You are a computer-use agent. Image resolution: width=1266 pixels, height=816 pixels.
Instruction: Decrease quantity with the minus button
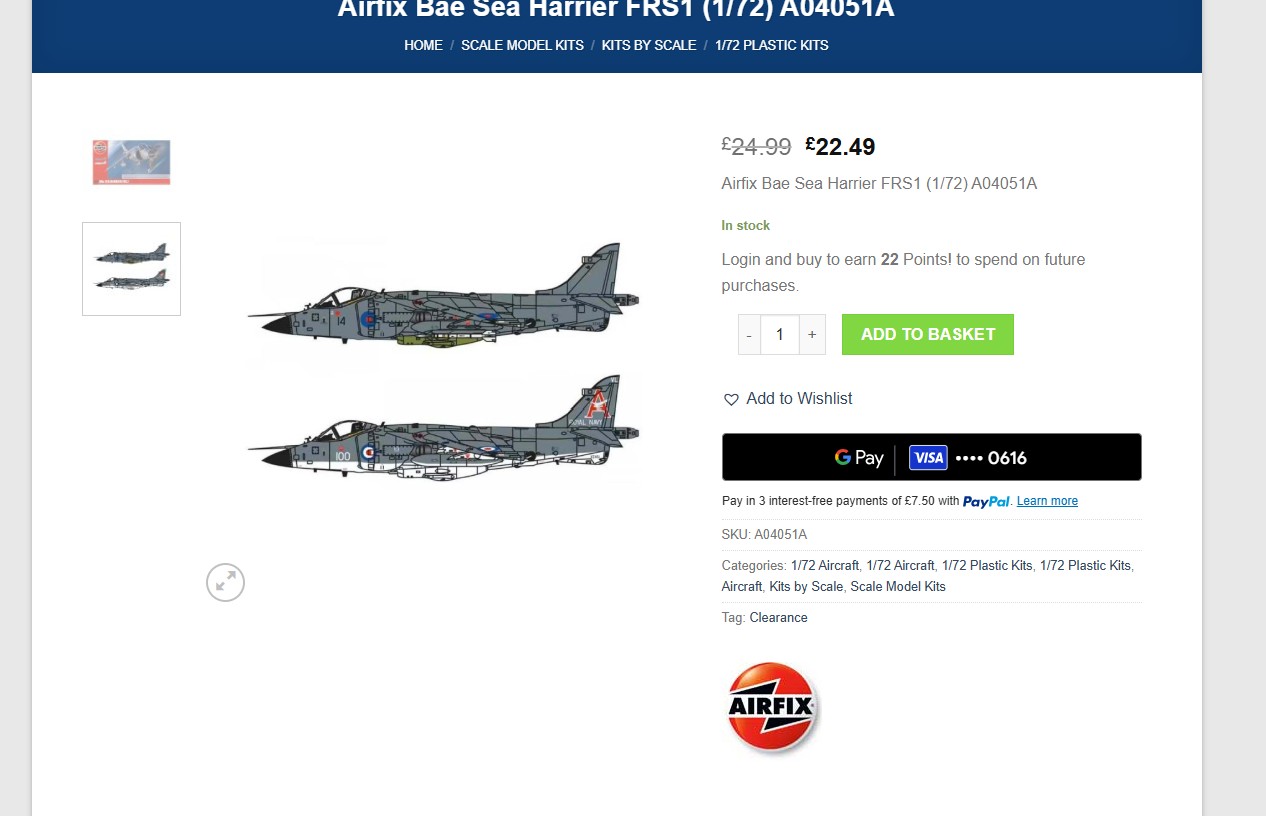pos(749,335)
